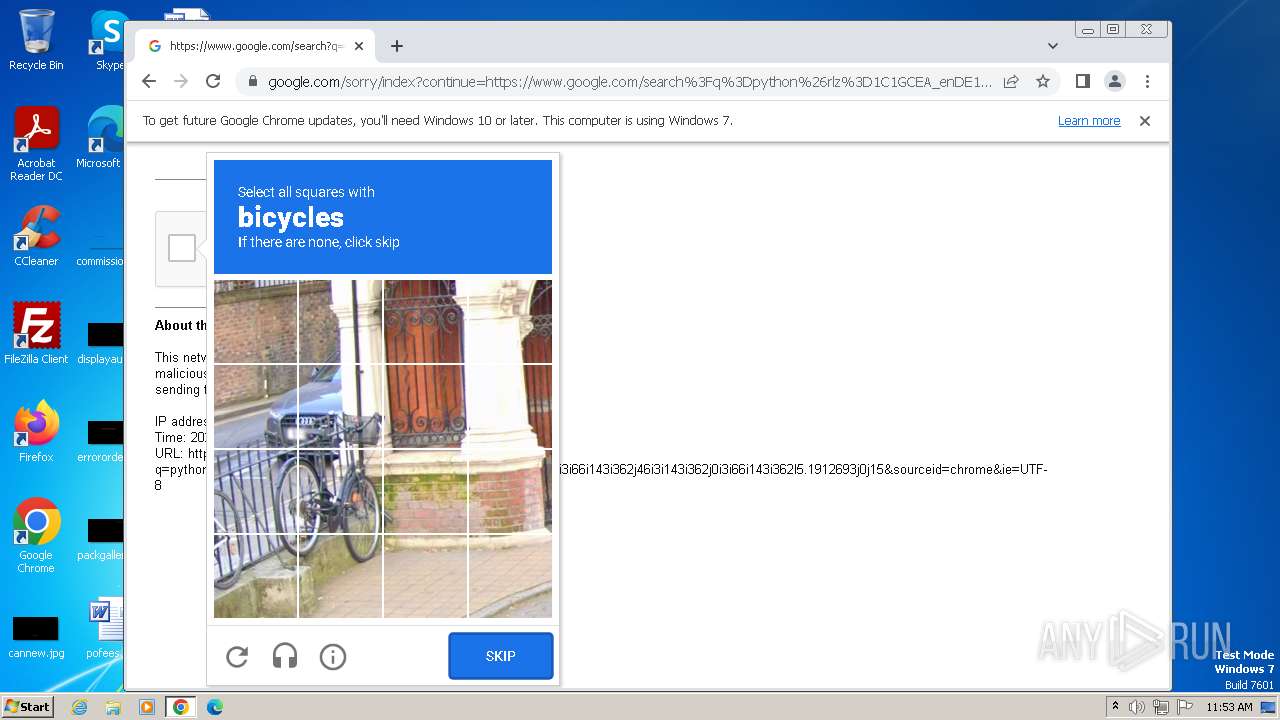Select the displayau desktop file
Image resolution: width=1280 pixels, height=720 pixels.
102,344
